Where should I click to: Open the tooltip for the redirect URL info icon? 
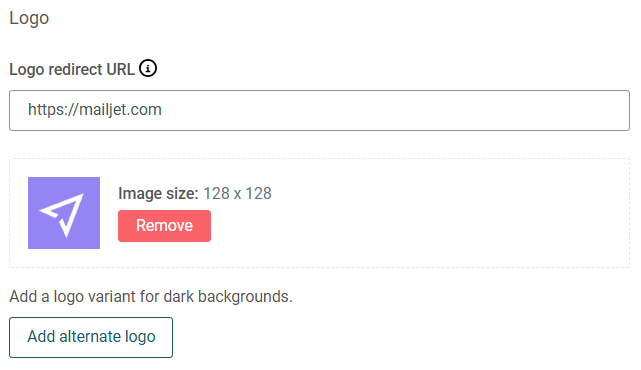coord(148,68)
